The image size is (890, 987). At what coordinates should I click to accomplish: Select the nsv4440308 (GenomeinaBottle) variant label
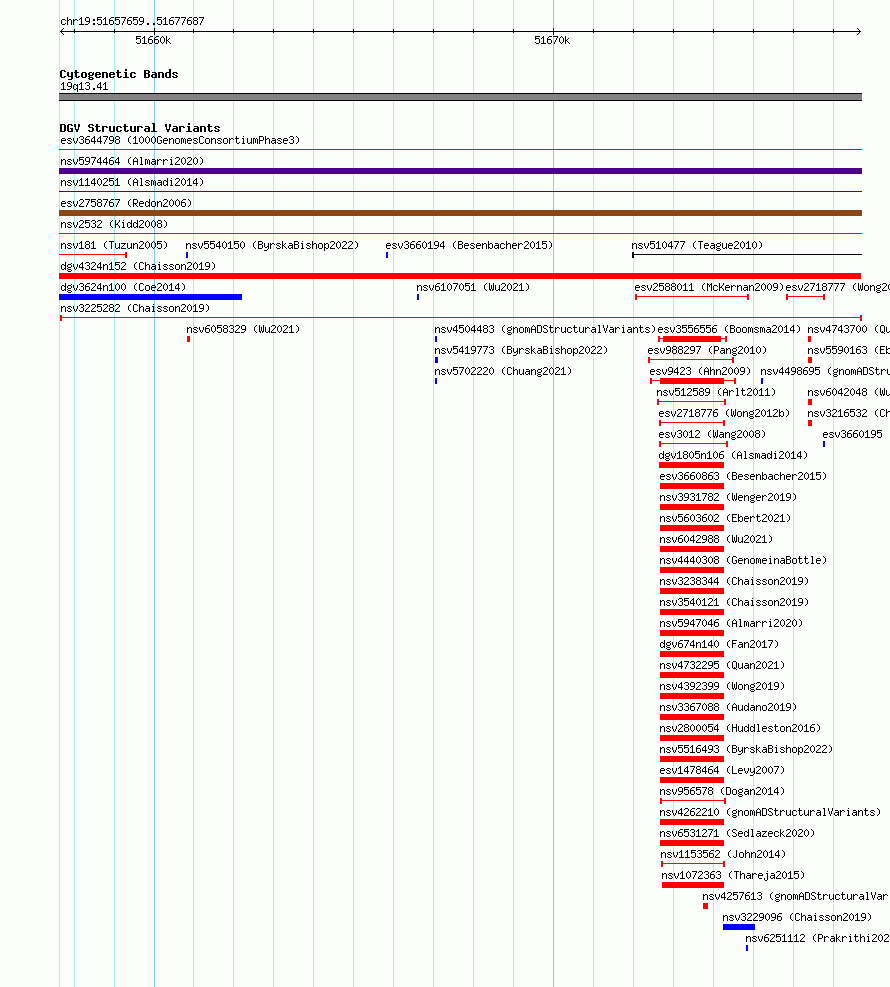[743, 560]
